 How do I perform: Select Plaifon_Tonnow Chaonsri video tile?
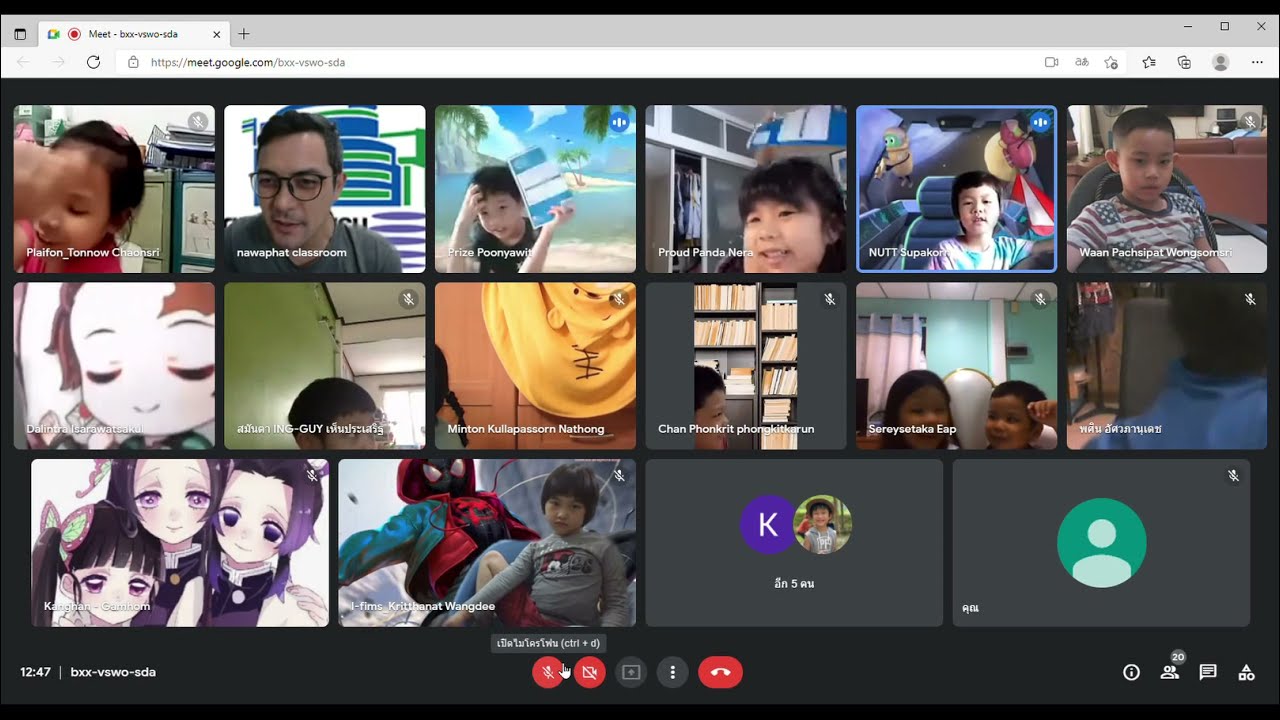(x=114, y=189)
